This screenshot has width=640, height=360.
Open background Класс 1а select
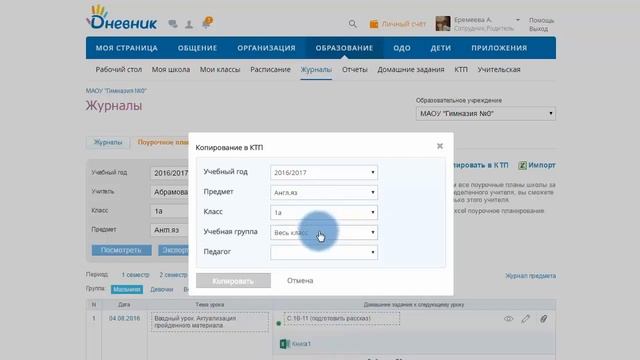tap(169, 211)
